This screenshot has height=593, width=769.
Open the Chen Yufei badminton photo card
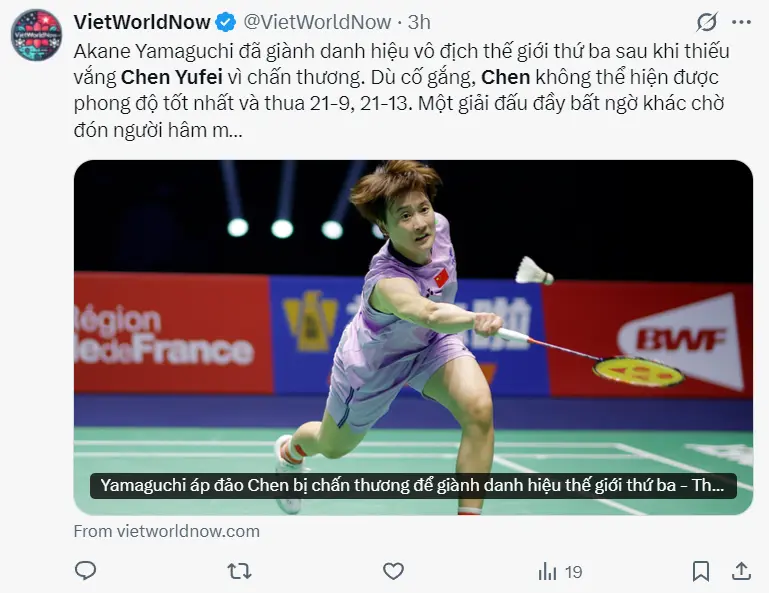(x=413, y=337)
